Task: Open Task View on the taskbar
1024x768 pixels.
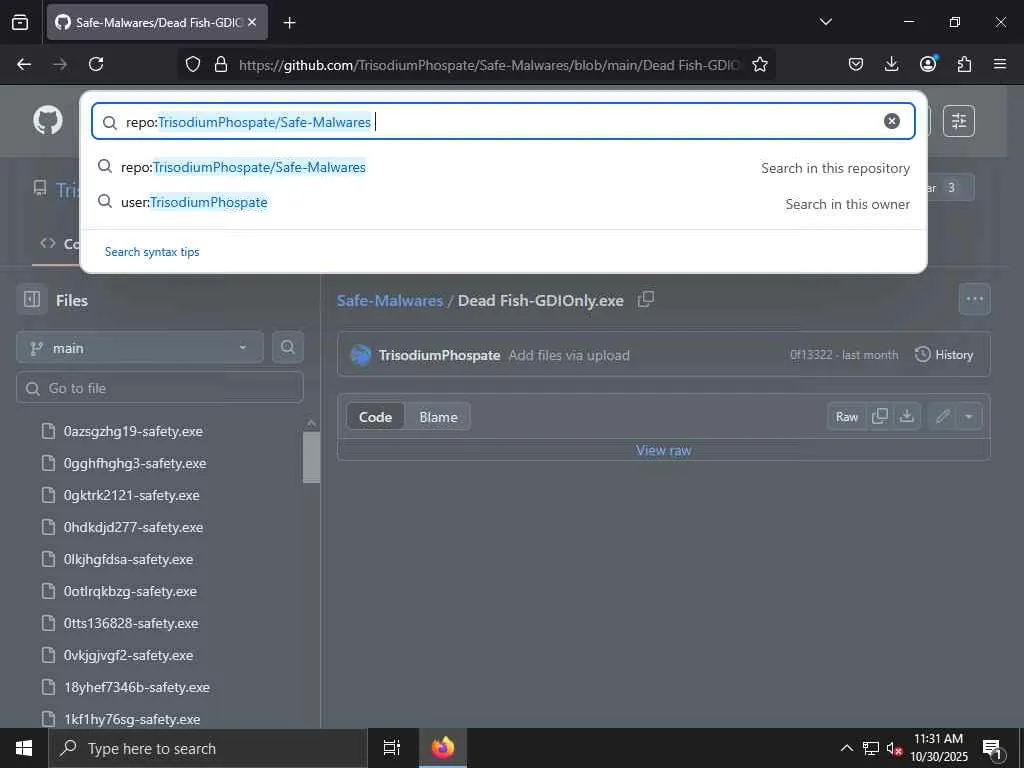Action: point(391,748)
